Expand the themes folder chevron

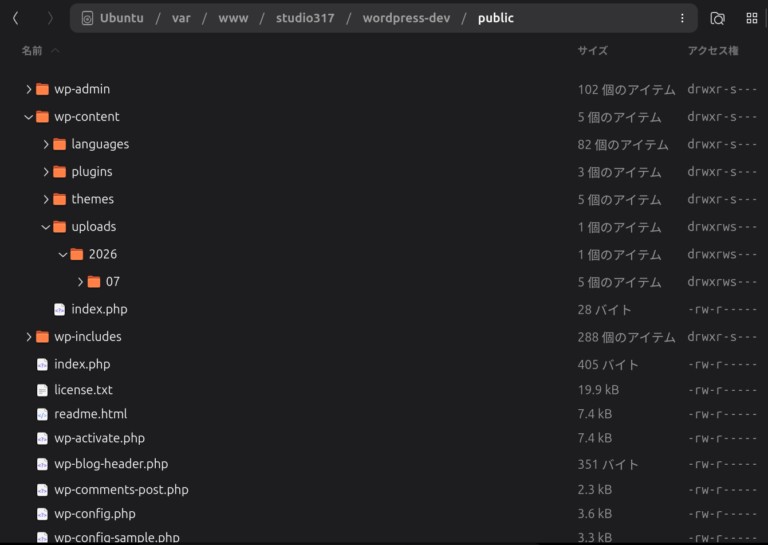tap(46, 199)
